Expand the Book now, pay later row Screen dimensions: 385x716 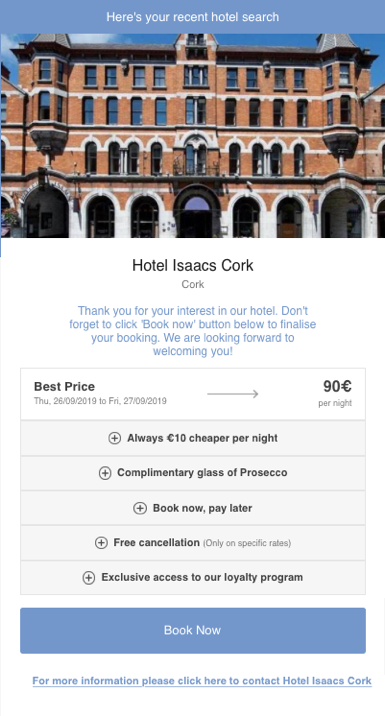[193, 508]
